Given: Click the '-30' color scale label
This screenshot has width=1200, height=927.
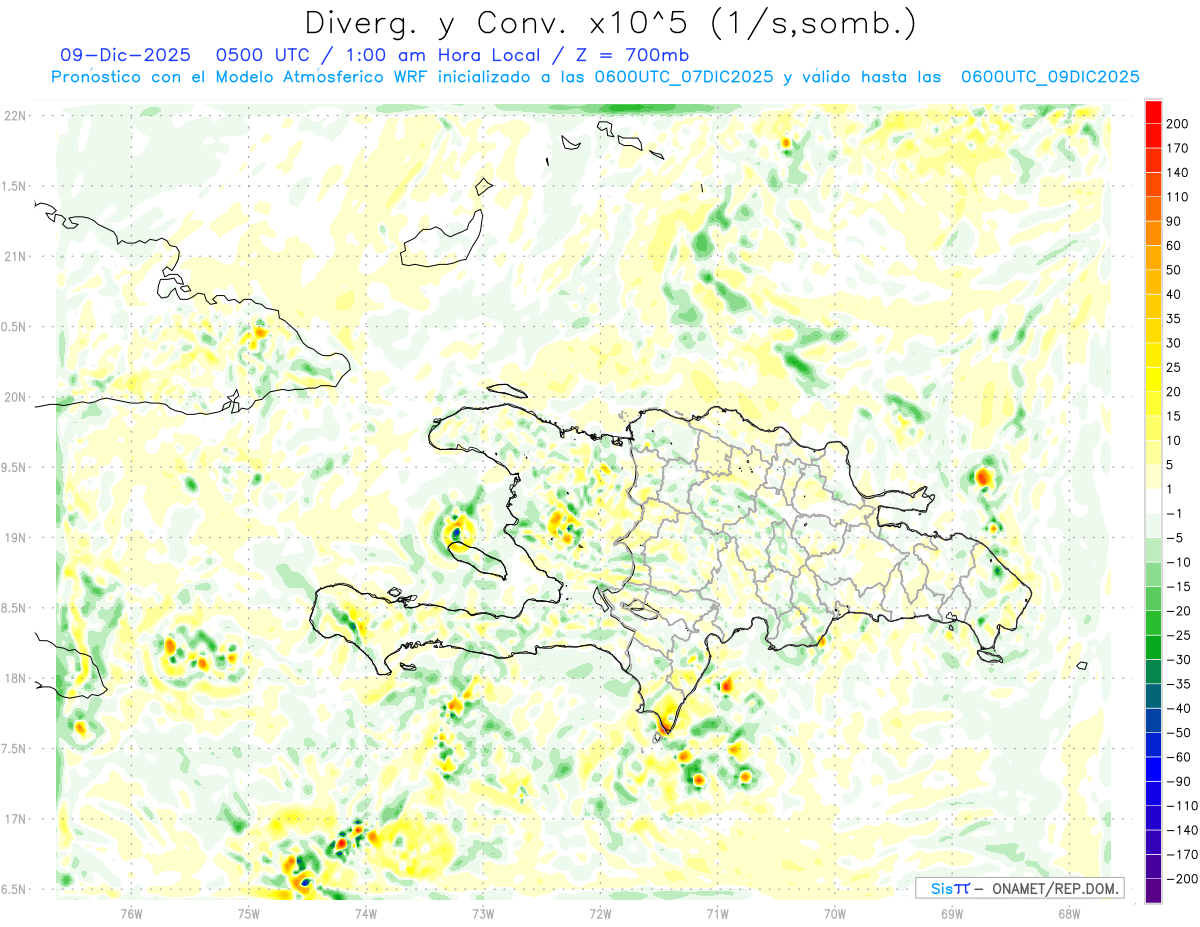Looking at the screenshot, I should point(1181,660).
